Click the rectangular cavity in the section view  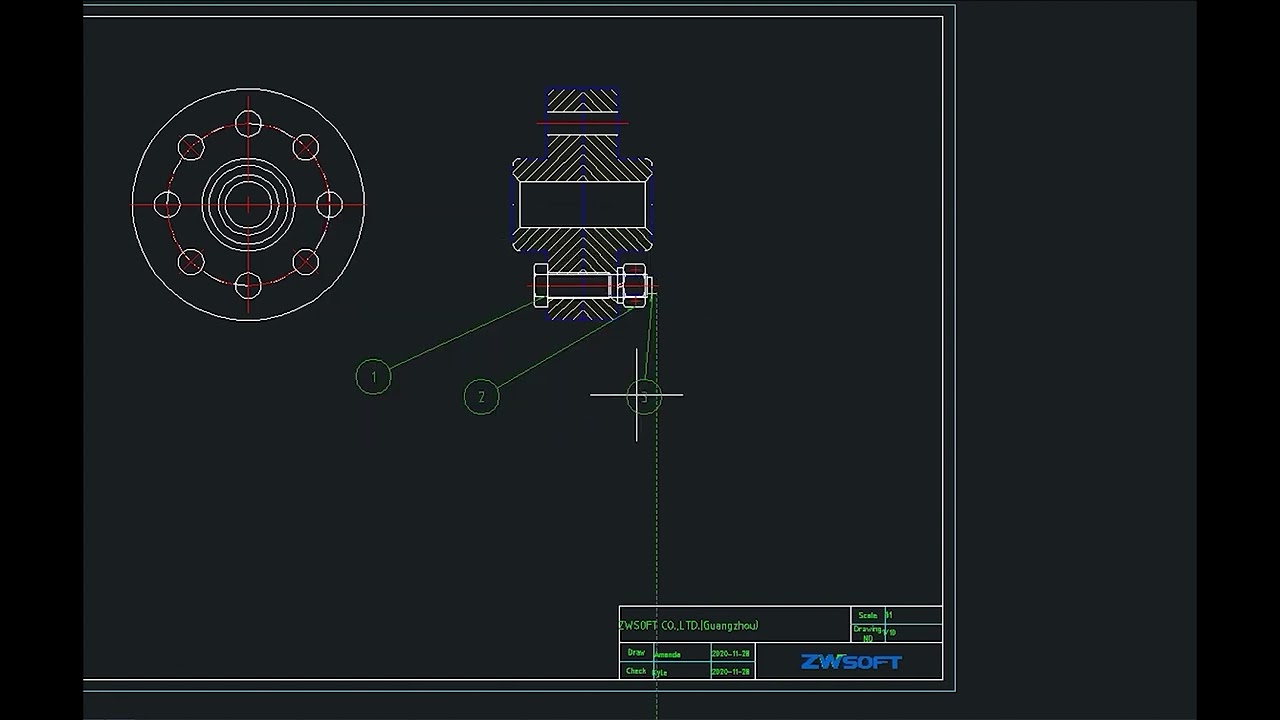(x=583, y=204)
